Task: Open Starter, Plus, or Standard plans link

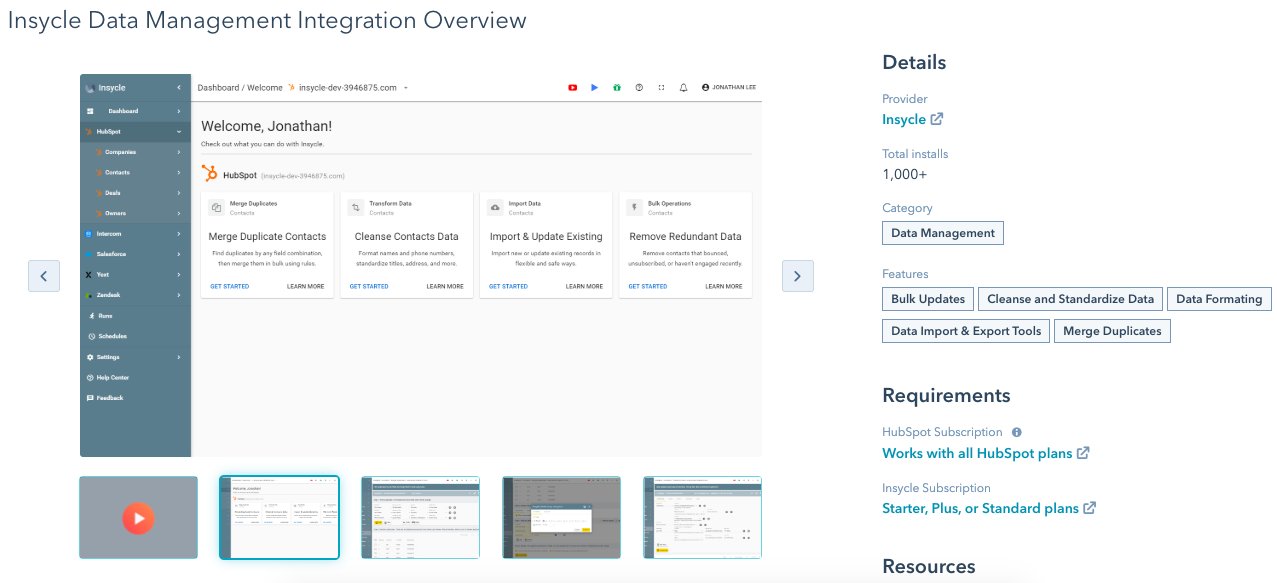Action: (980, 508)
